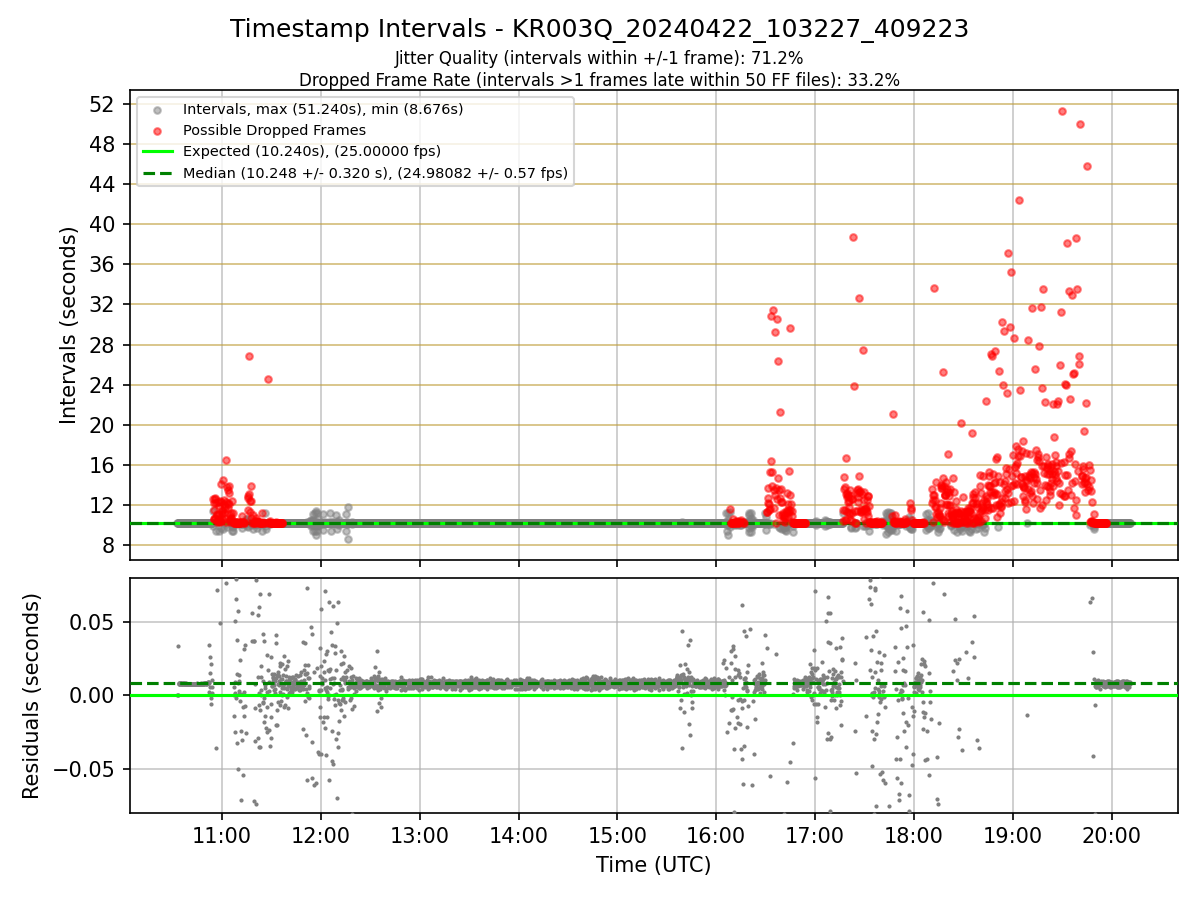This screenshot has height=900, width=1200.
Task: Click the red point near 42 seconds just after 19:00
Action: [1019, 200]
